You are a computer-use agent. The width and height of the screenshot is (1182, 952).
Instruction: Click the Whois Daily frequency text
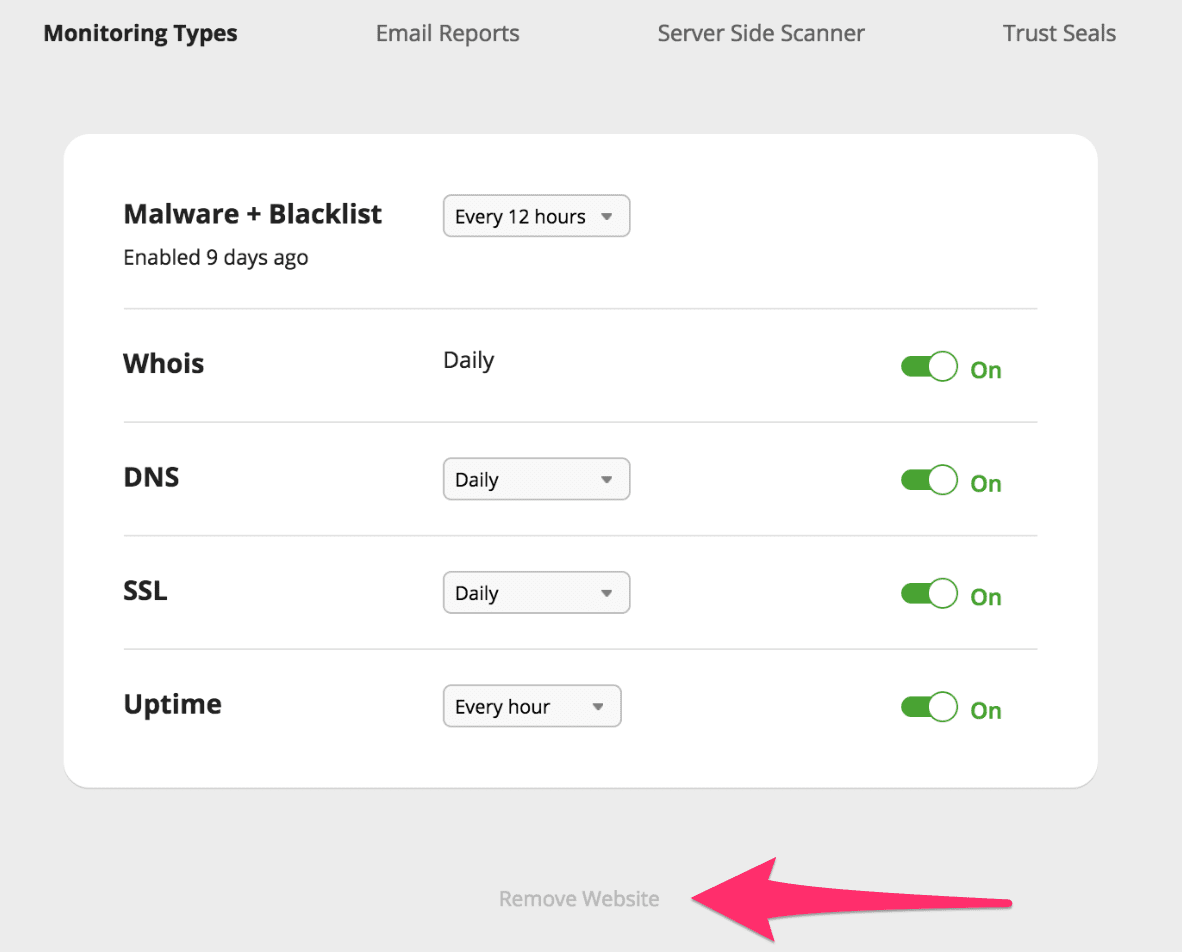tap(469, 361)
